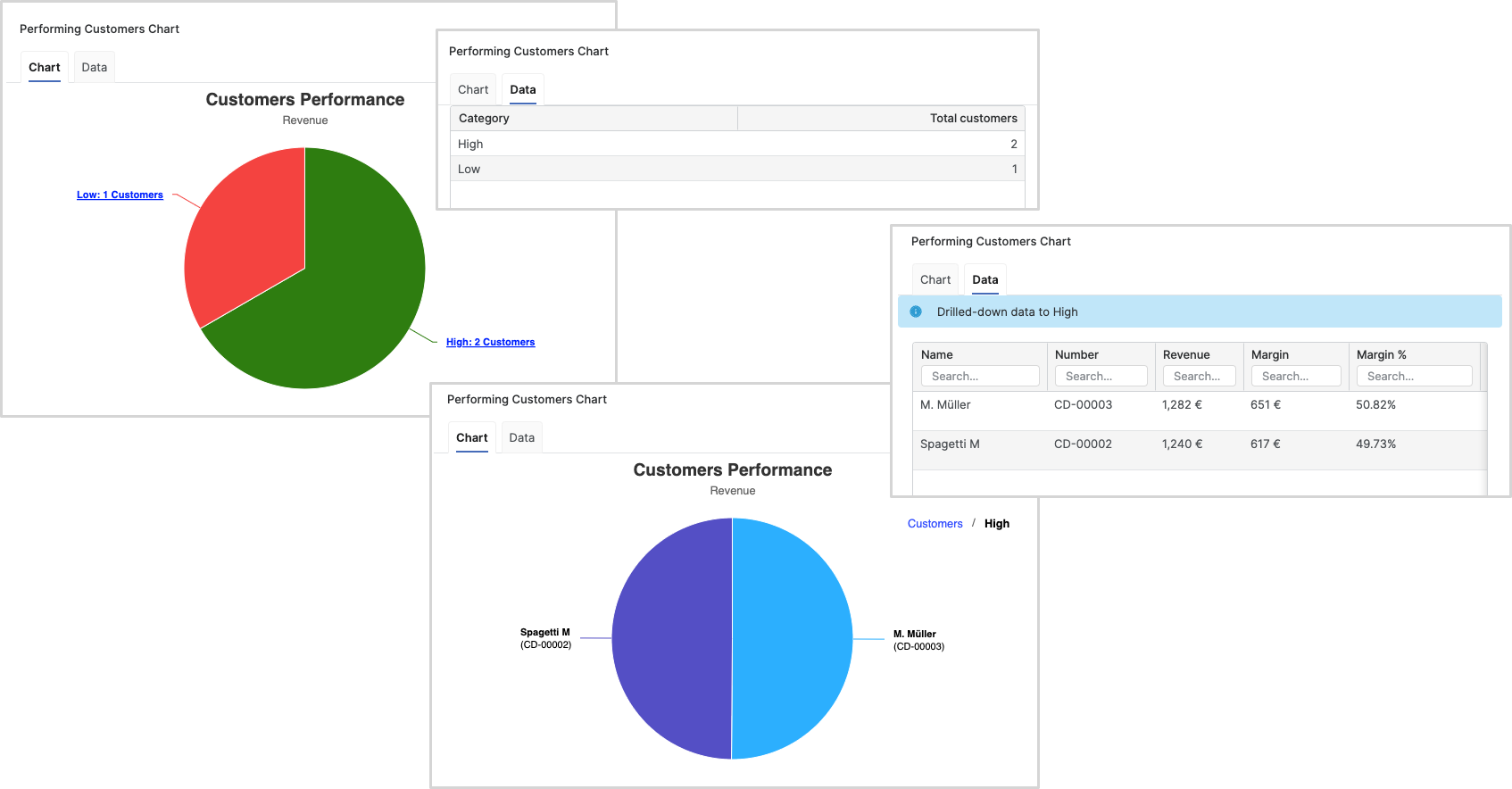Click the Low: 1 Customers pie label link
This screenshot has height=789, width=1512.
tap(120, 195)
